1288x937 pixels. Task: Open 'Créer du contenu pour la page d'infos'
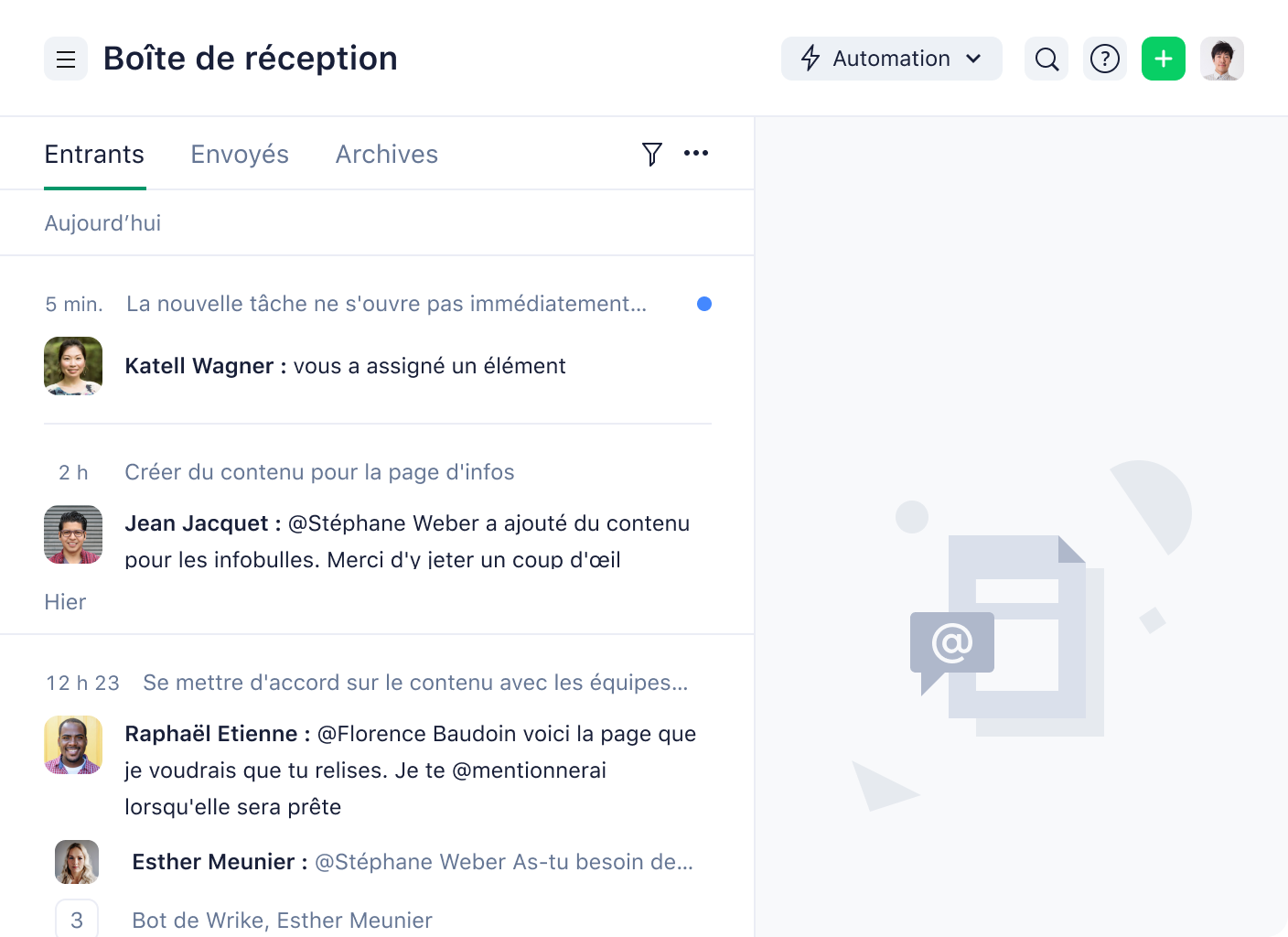[319, 472]
